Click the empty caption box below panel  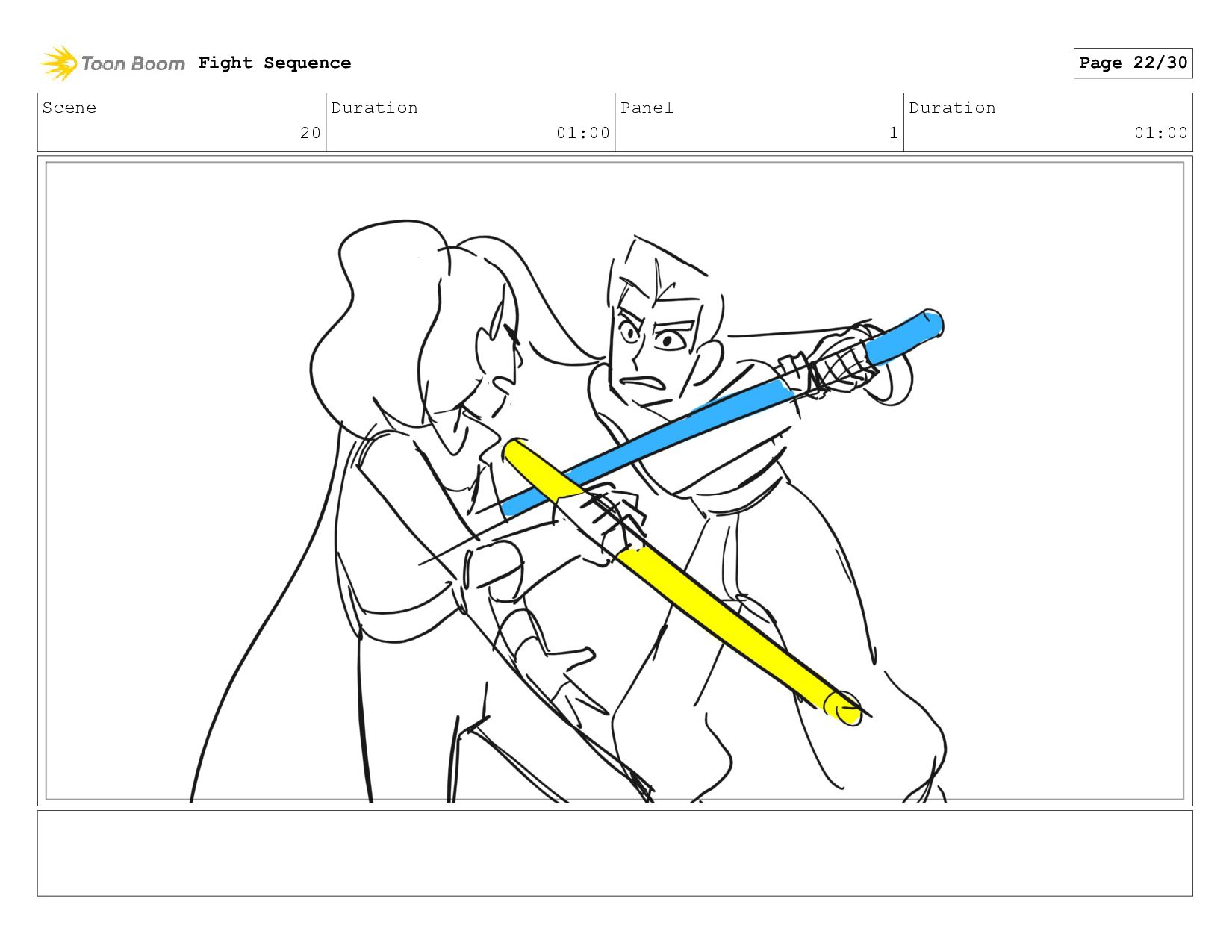coord(615,853)
